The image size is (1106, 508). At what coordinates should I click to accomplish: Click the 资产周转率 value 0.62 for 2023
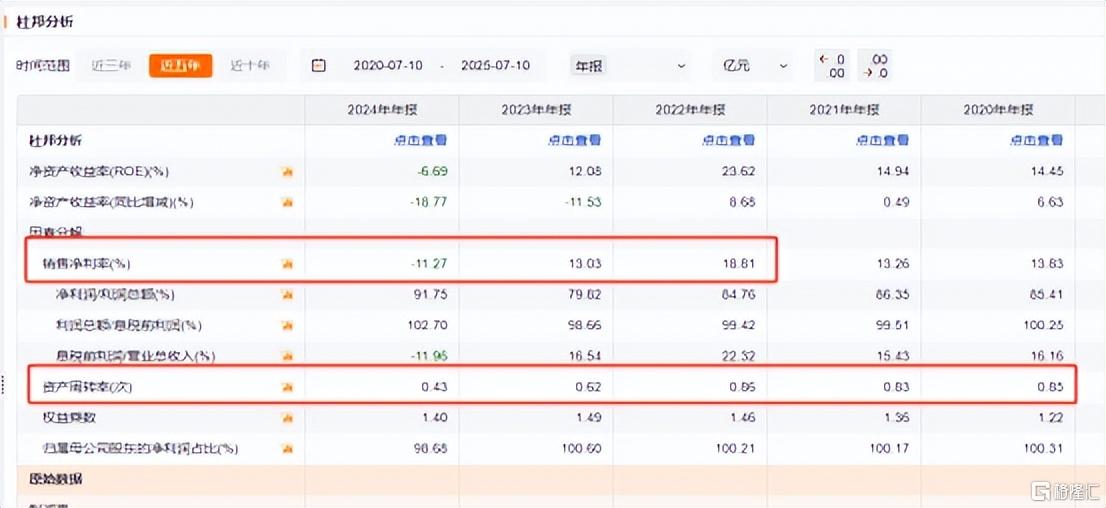[589, 387]
